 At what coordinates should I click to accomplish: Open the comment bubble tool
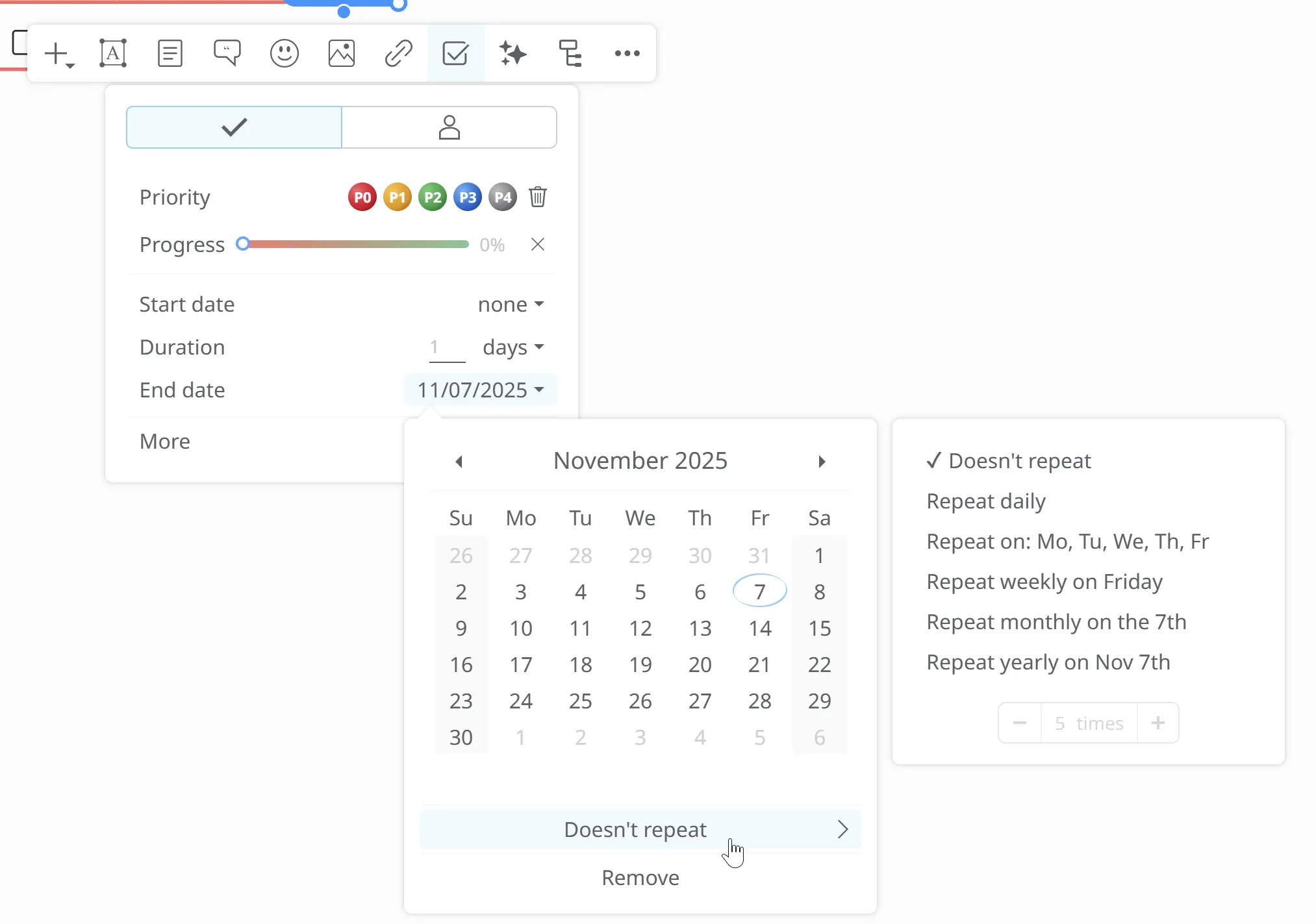pyautogui.click(x=227, y=54)
